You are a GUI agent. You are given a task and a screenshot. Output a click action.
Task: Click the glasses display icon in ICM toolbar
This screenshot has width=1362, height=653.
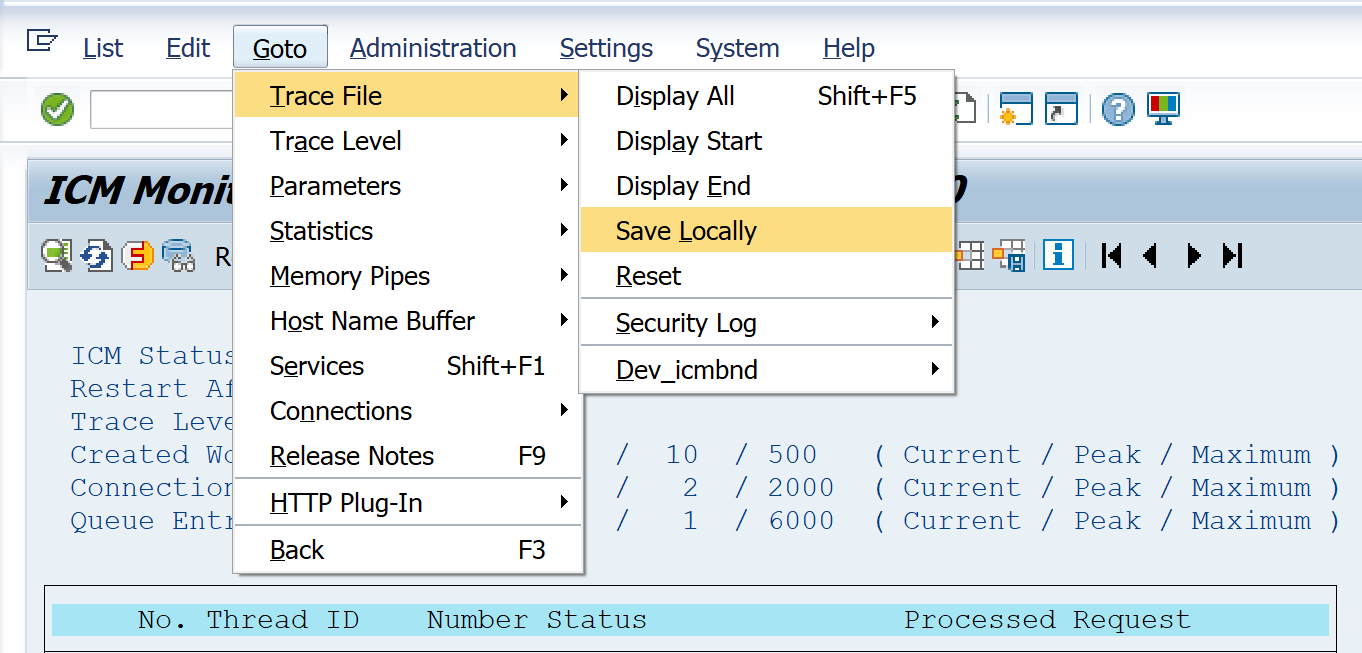(x=179, y=256)
